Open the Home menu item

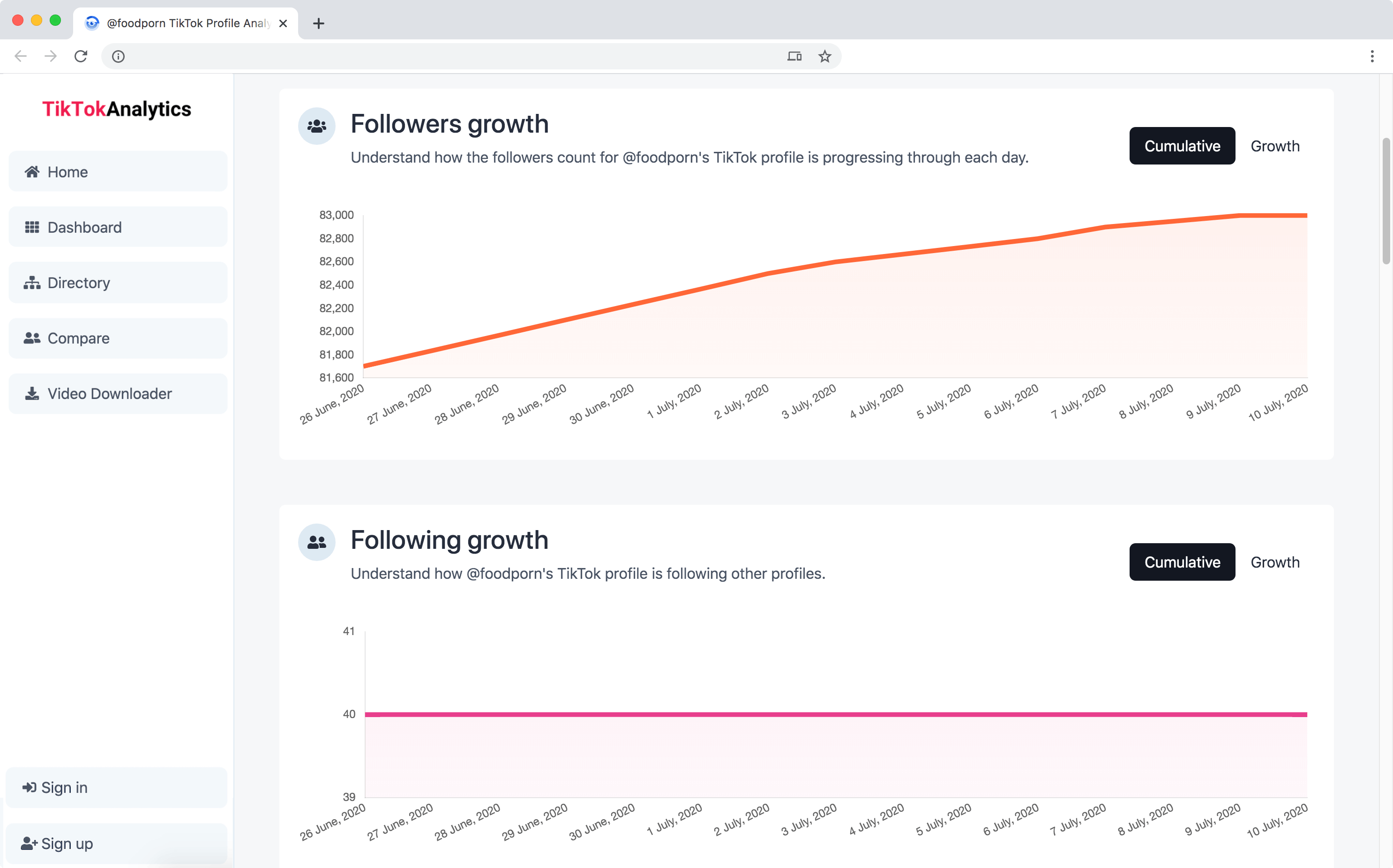[x=118, y=172]
